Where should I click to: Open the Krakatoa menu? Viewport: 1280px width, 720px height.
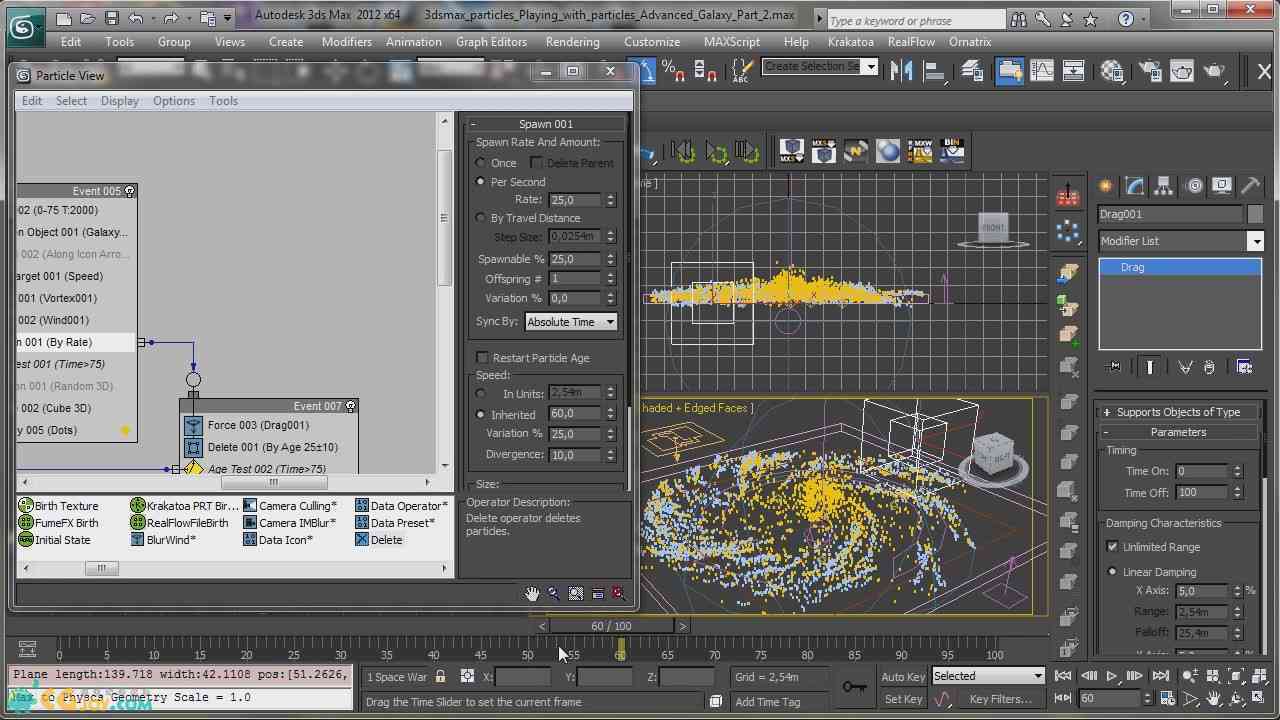coord(851,42)
